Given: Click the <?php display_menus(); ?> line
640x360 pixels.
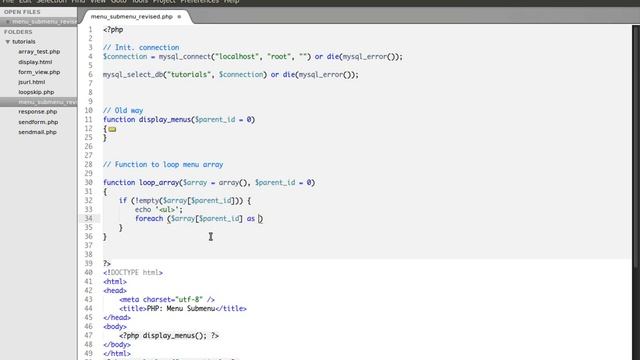Looking at the screenshot, I should (169, 336).
